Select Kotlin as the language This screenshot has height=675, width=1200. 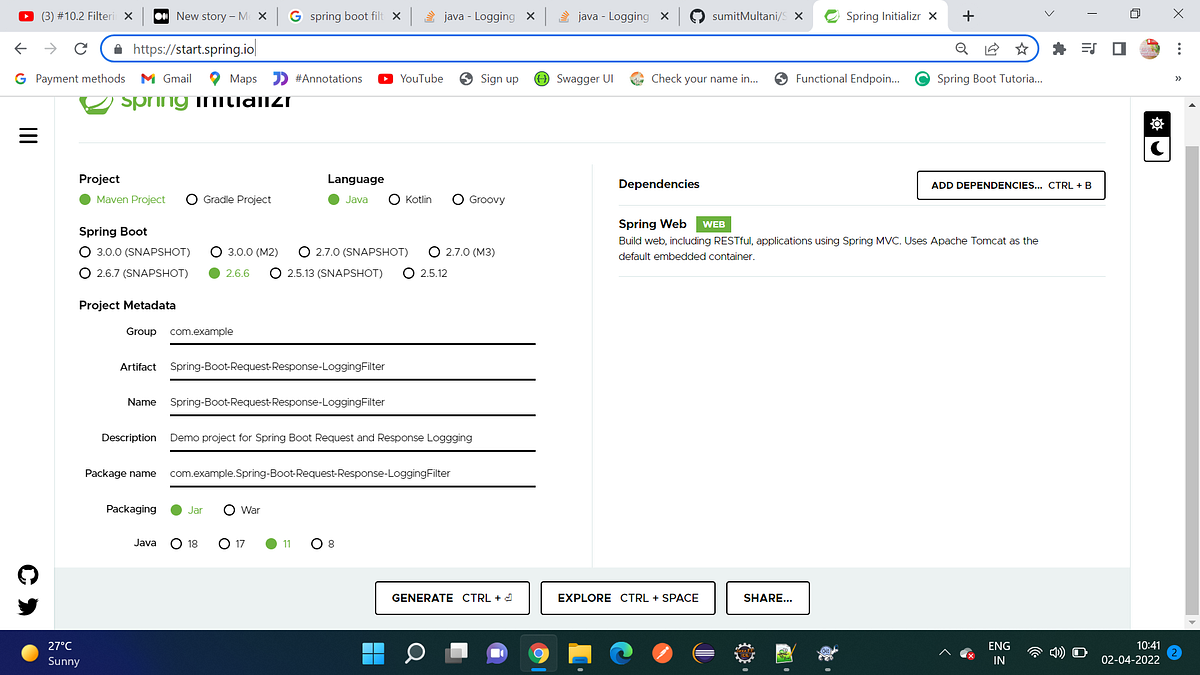coord(394,199)
